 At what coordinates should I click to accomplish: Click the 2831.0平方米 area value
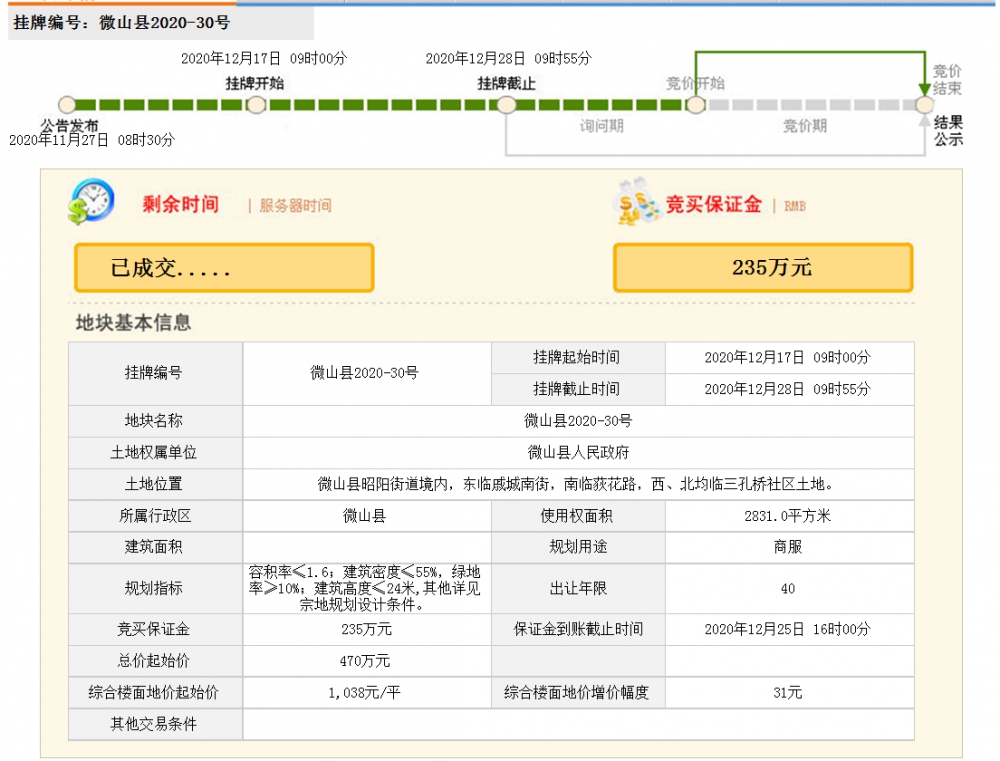pyautogui.click(x=790, y=516)
